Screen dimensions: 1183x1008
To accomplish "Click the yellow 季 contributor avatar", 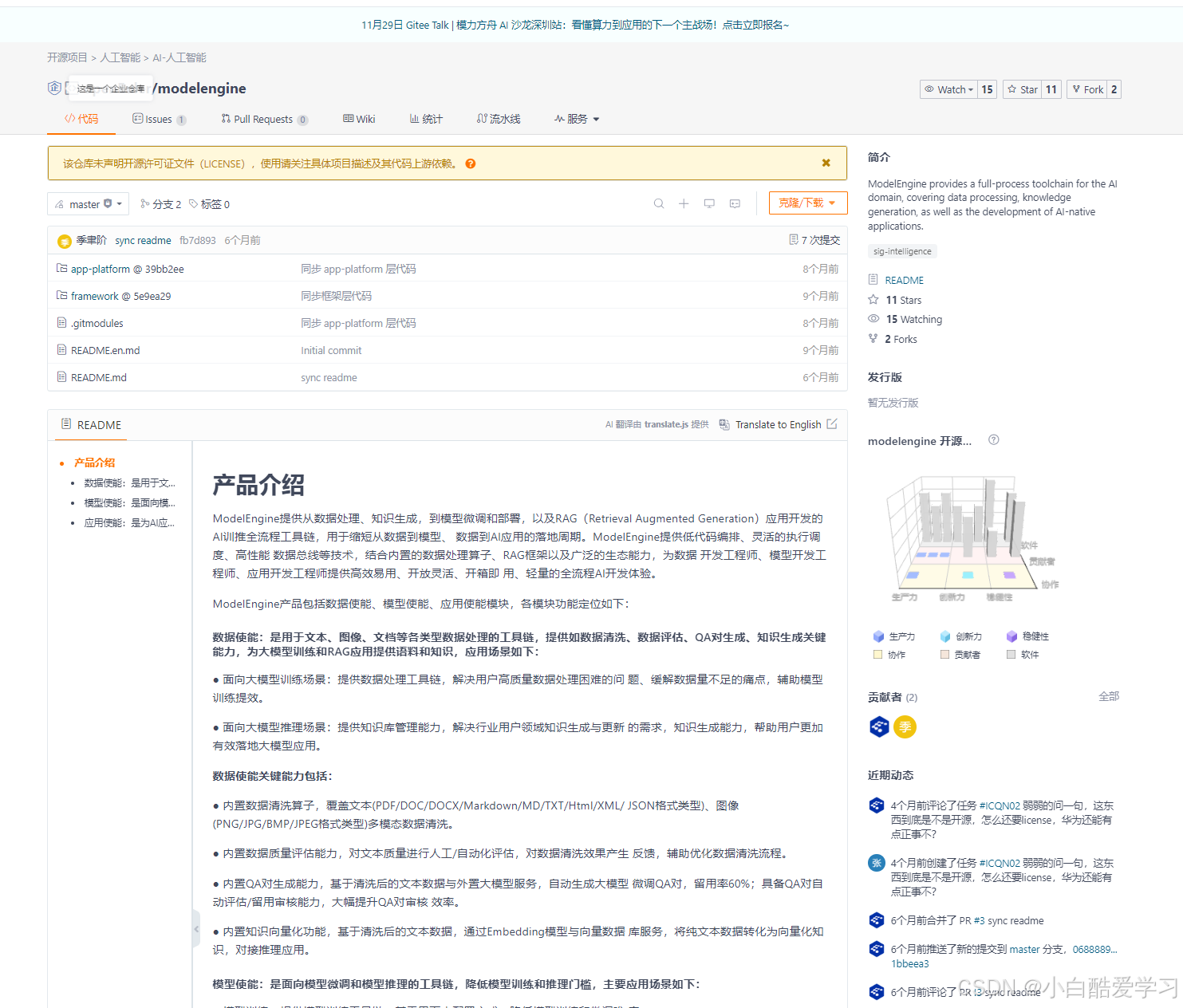I will coord(905,726).
